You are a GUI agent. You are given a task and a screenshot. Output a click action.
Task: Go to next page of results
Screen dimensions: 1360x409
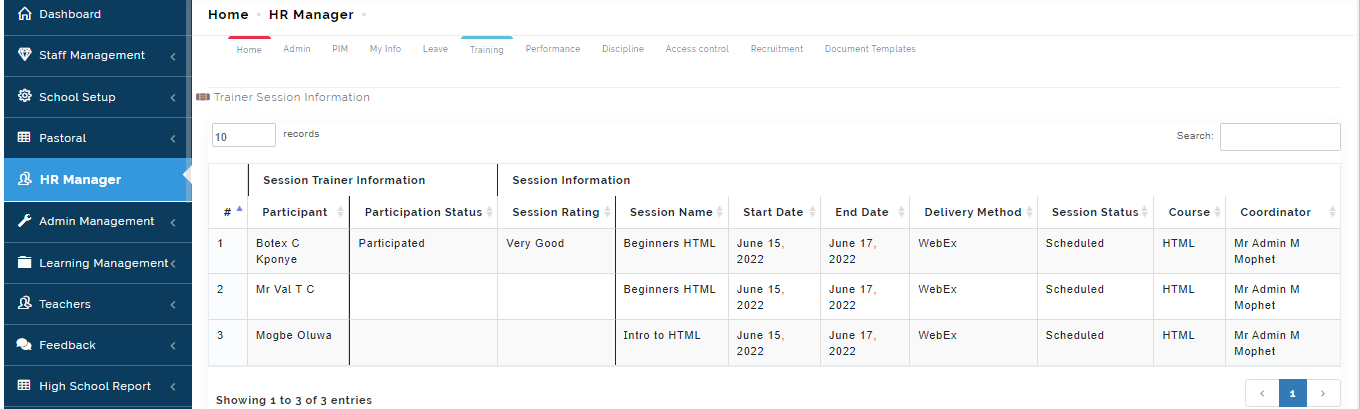click(1324, 394)
